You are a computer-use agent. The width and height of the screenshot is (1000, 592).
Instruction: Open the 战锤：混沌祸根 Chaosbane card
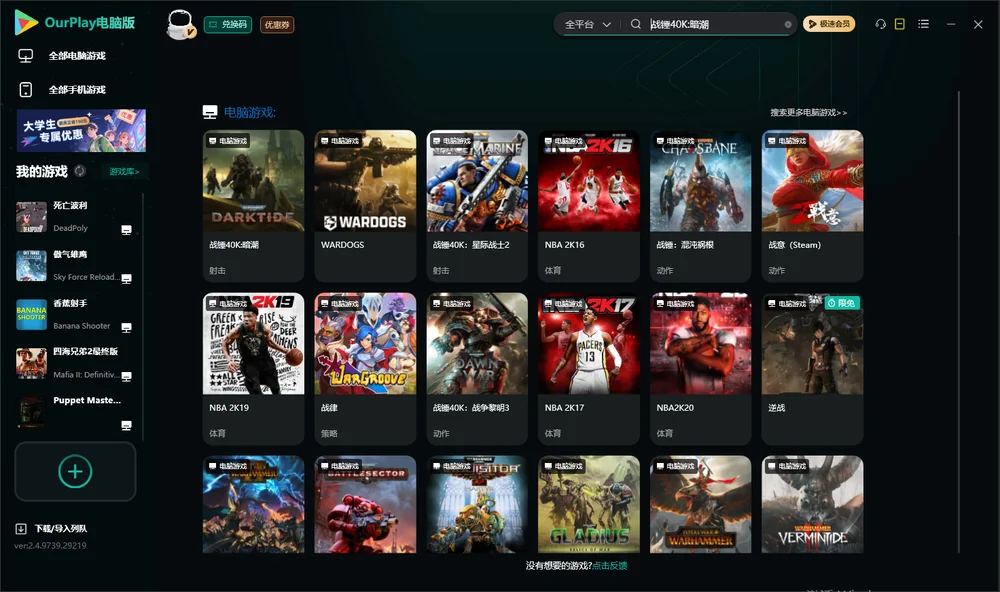(700, 205)
